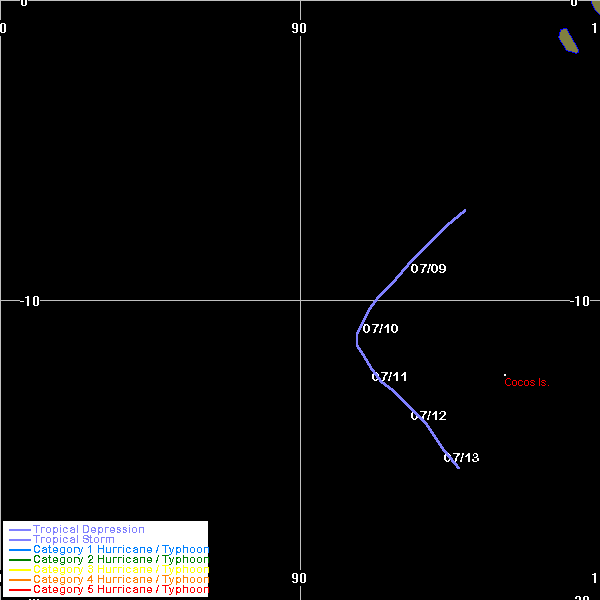Viewport: 600px width, 600px height.
Task: Select Tropical Storm legend entry
Action: (73, 539)
